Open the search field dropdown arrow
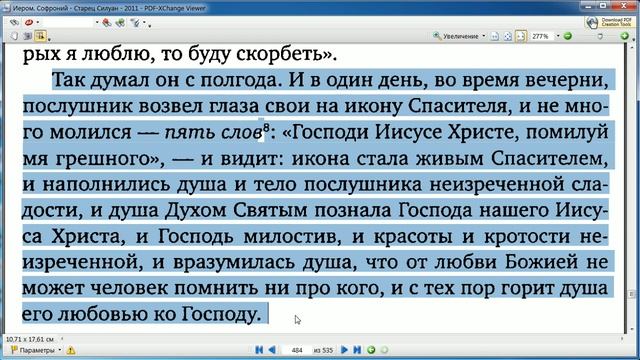The width and height of the screenshot is (640, 360). coord(97,22)
